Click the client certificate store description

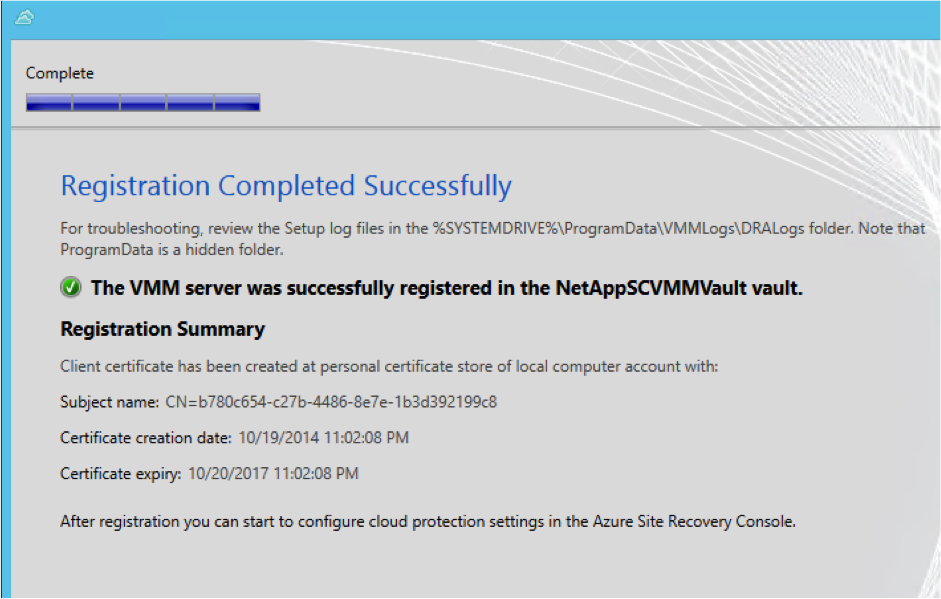[389, 367]
